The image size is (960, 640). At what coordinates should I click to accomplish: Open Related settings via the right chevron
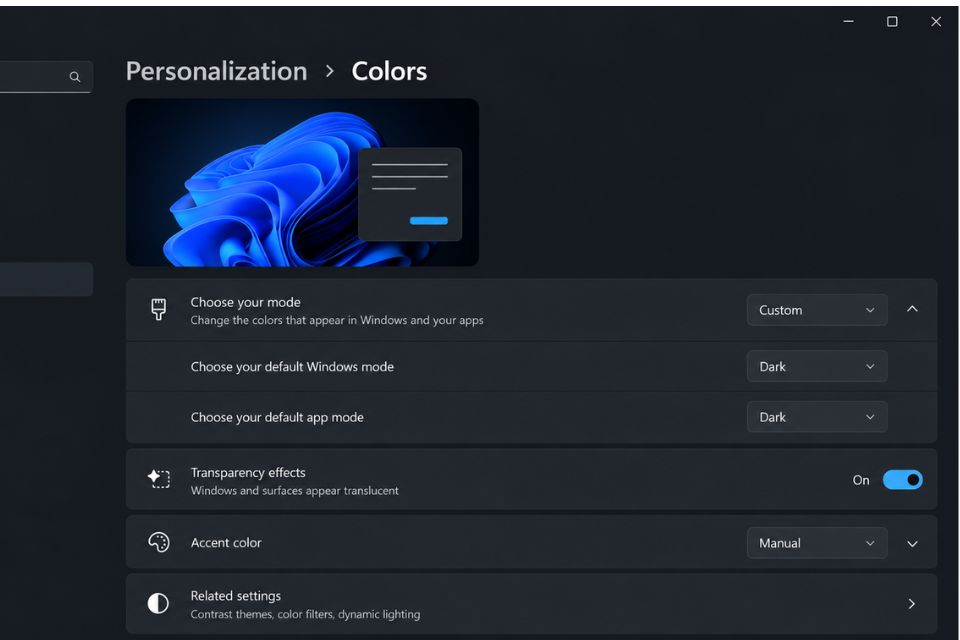(912, 604)
